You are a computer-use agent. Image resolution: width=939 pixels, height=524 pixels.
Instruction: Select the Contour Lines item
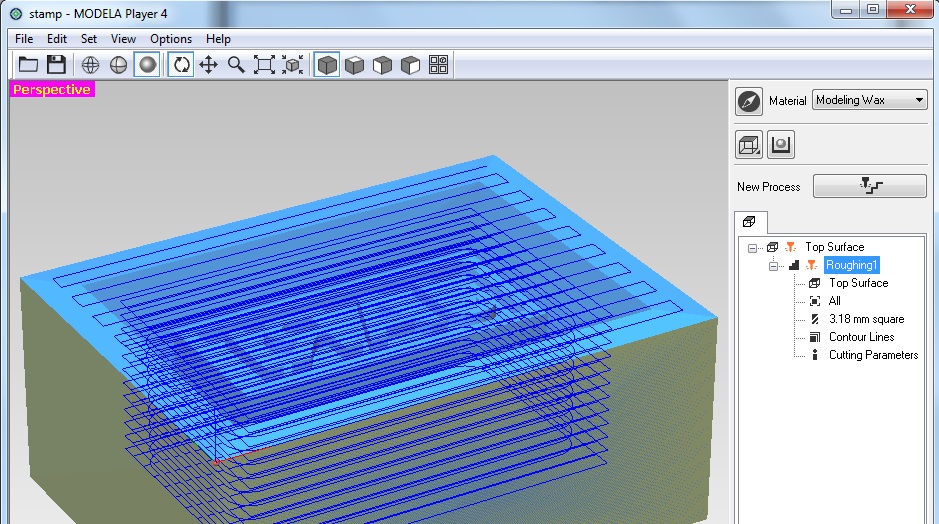pos(861,337)
